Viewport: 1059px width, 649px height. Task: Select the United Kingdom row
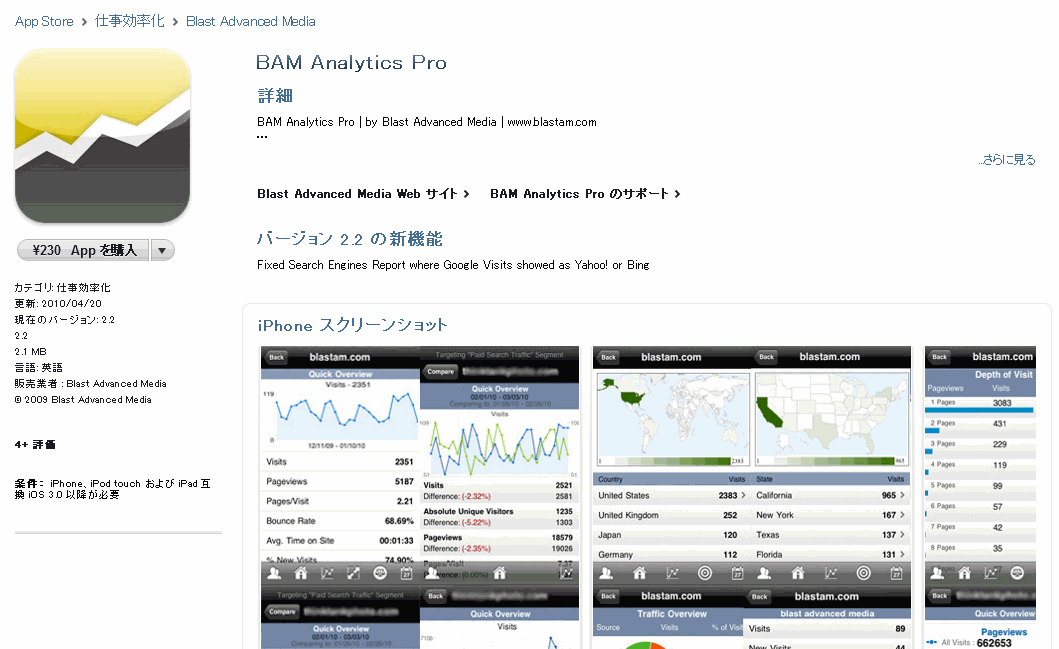point(672,515)
